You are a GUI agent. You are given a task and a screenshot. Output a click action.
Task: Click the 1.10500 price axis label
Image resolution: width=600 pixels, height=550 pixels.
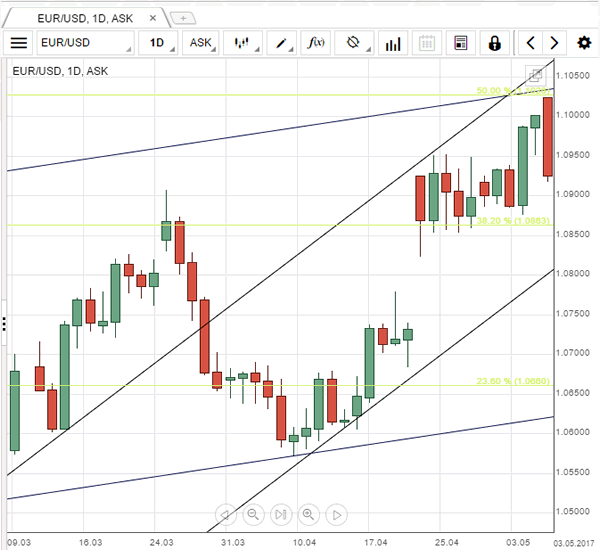coord(573,76)
